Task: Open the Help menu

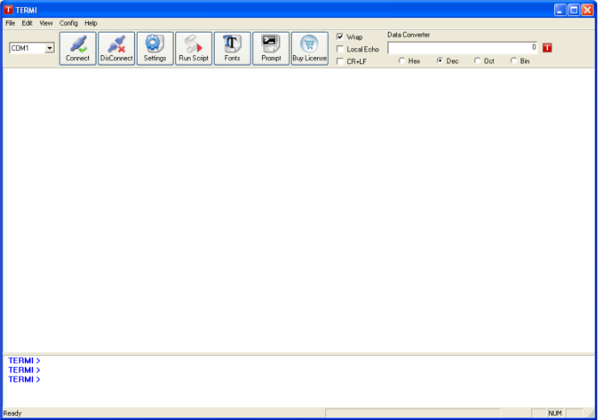Action: [91, 23]
